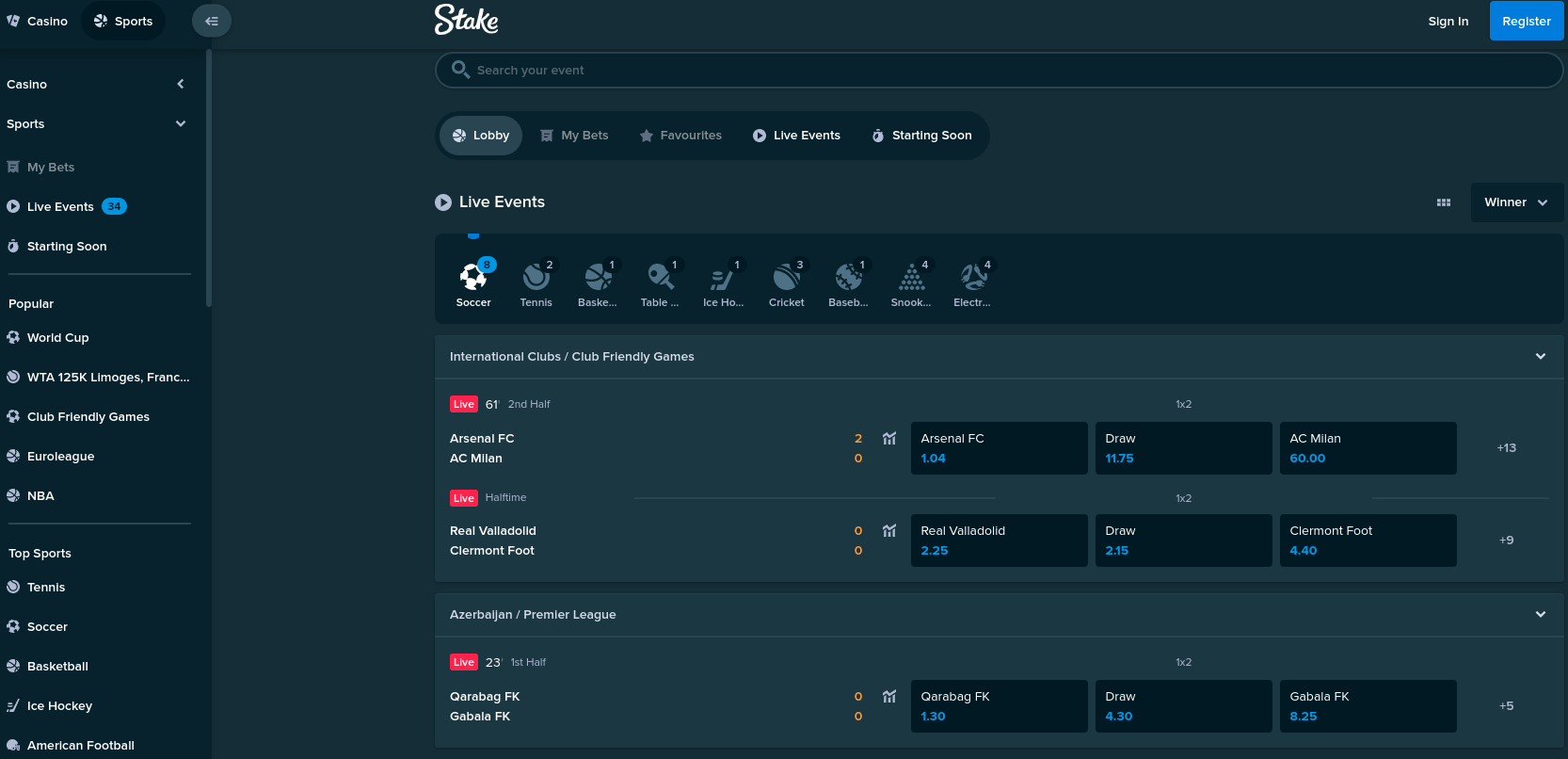Open NBA in sidebar
This screenshot has width=1568, height=759.
click(30, 496)
